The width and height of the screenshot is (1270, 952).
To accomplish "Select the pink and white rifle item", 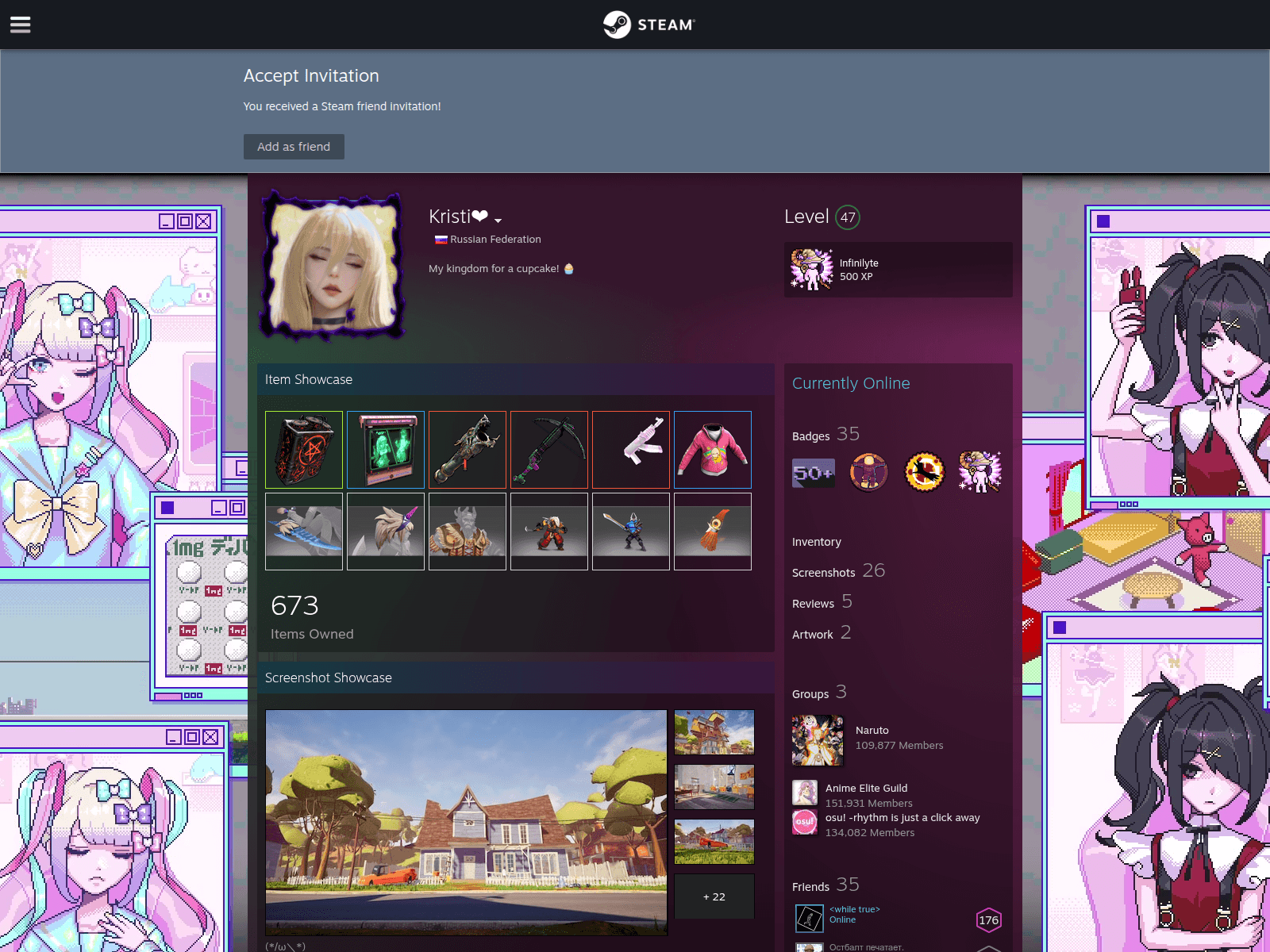I will [631, 450].
